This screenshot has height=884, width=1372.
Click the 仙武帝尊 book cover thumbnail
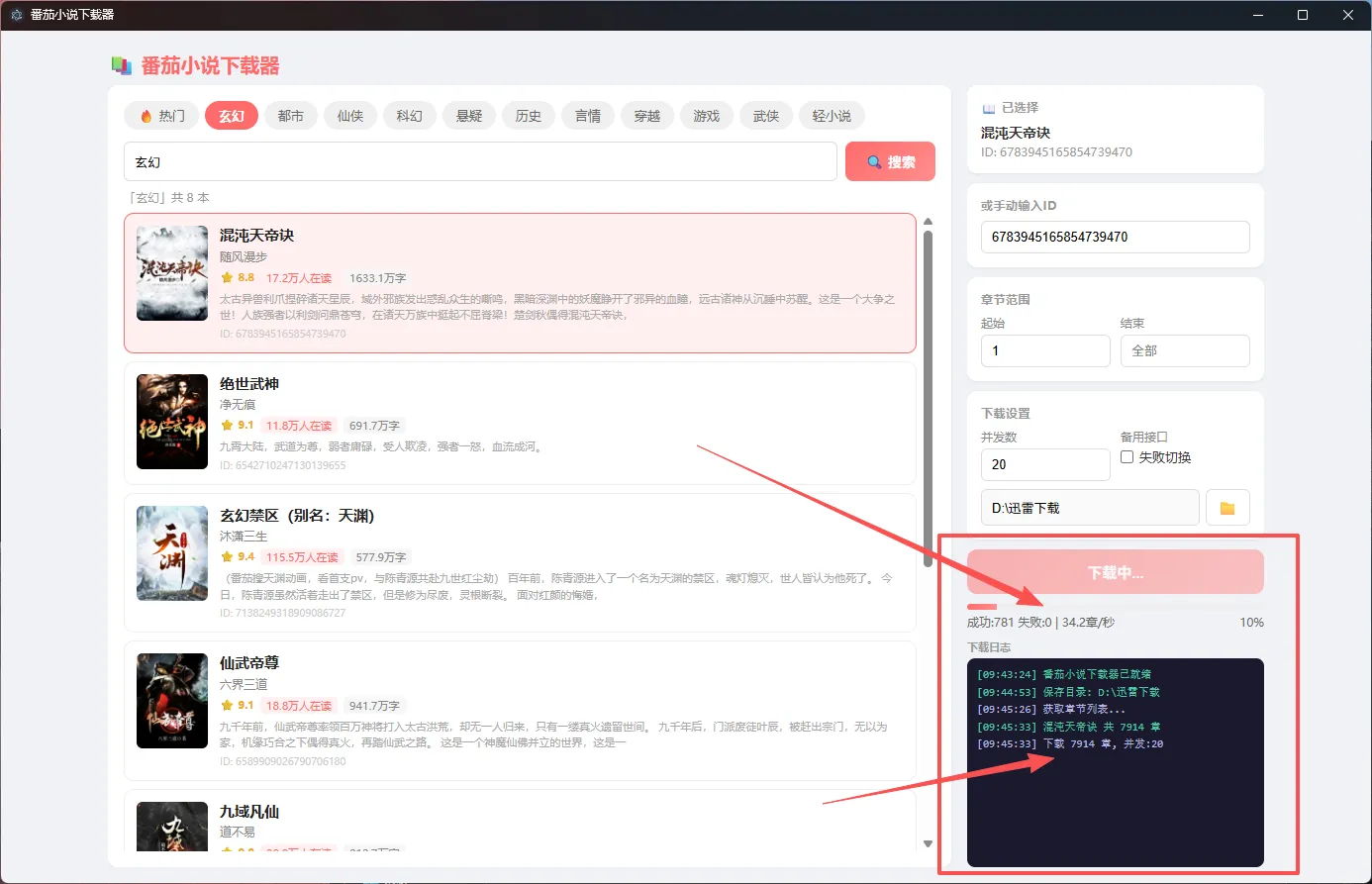point(172,701)
